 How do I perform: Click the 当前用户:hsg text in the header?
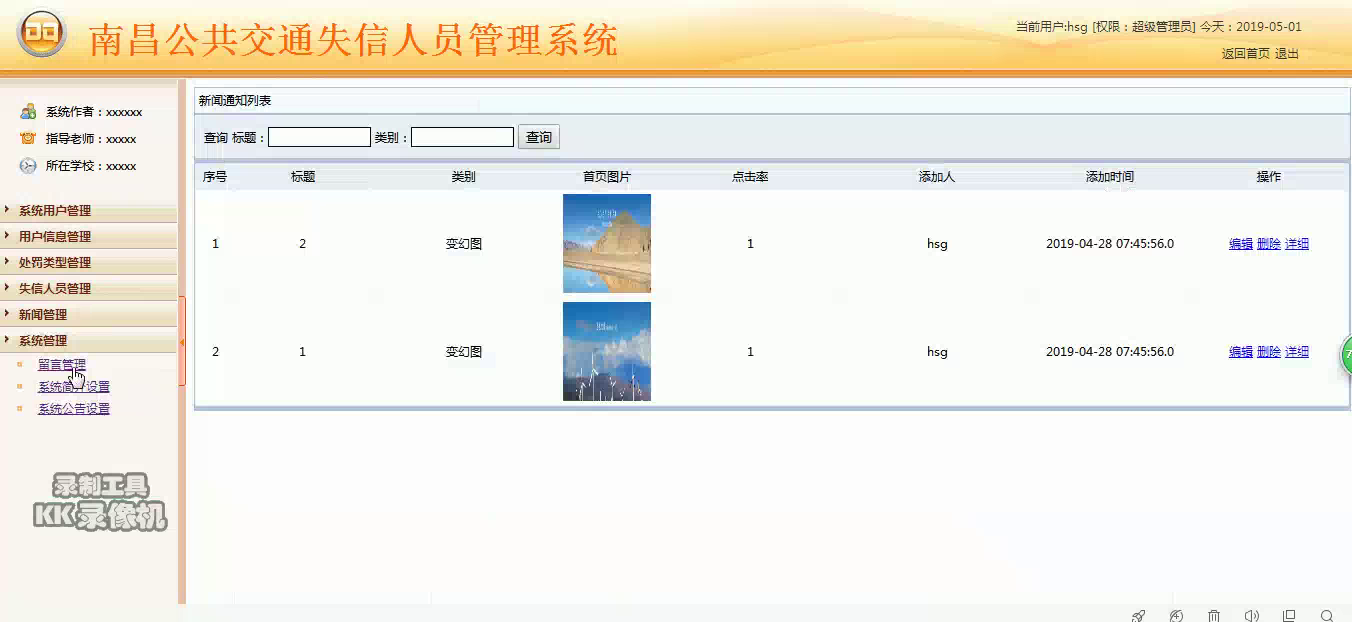tap(1051, 27)
